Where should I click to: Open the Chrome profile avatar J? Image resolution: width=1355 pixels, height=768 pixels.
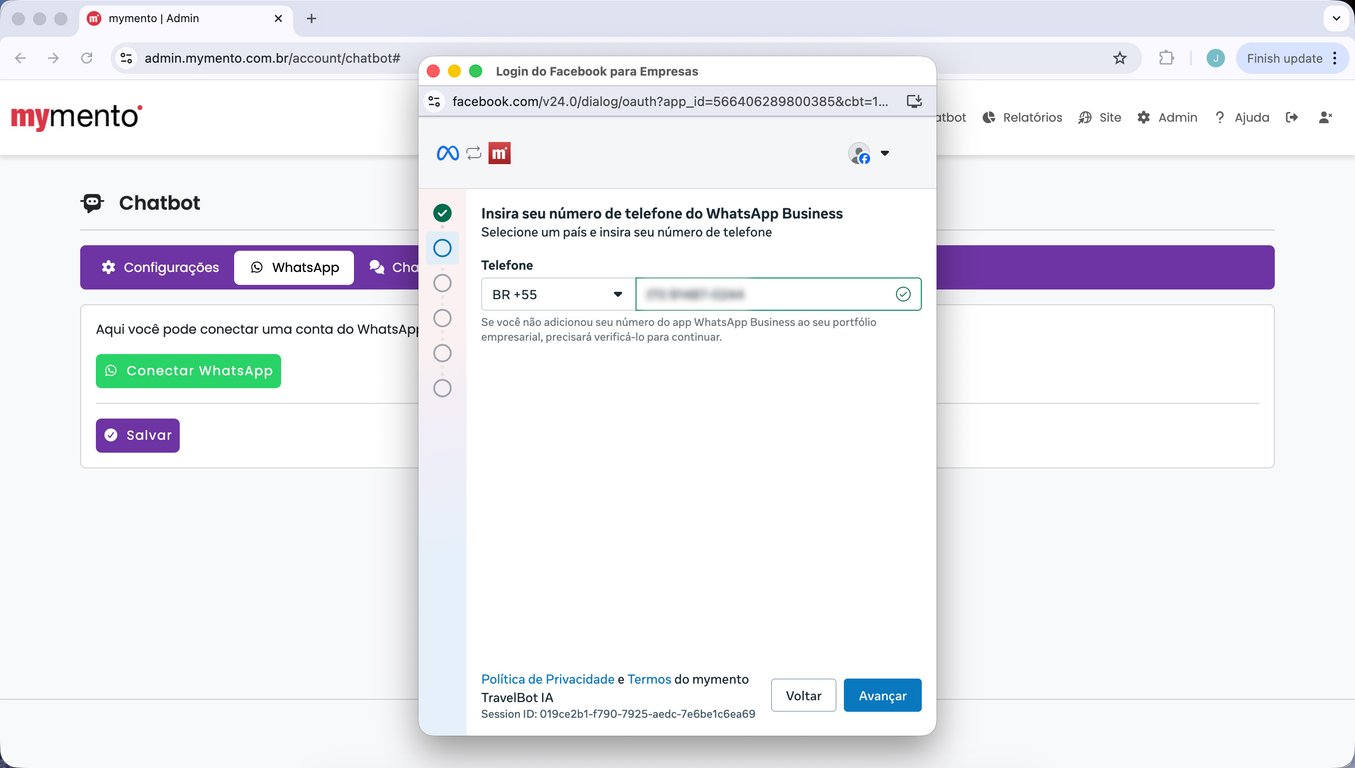coord(1215,58)
